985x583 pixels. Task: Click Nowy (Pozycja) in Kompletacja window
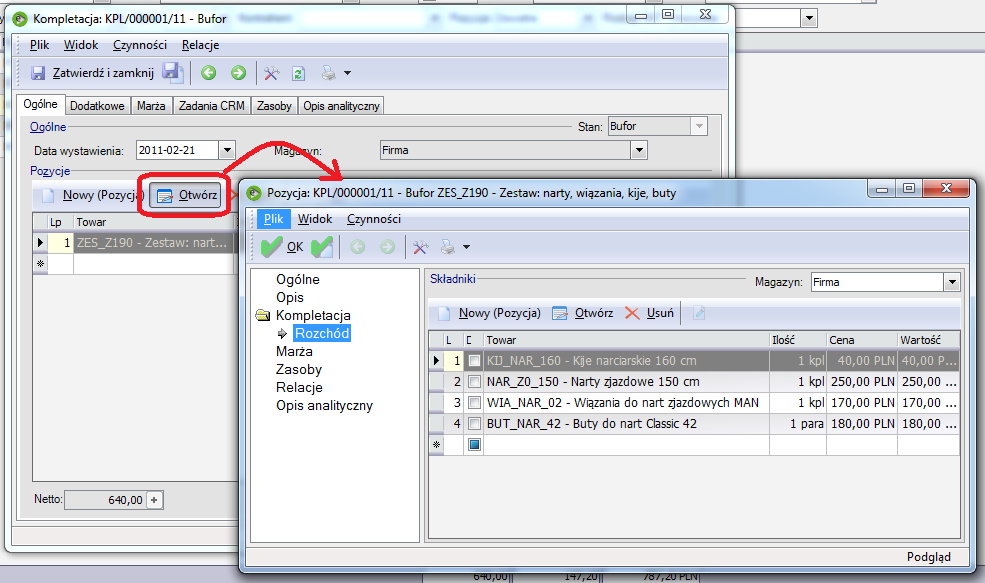[x=93, y=195]
